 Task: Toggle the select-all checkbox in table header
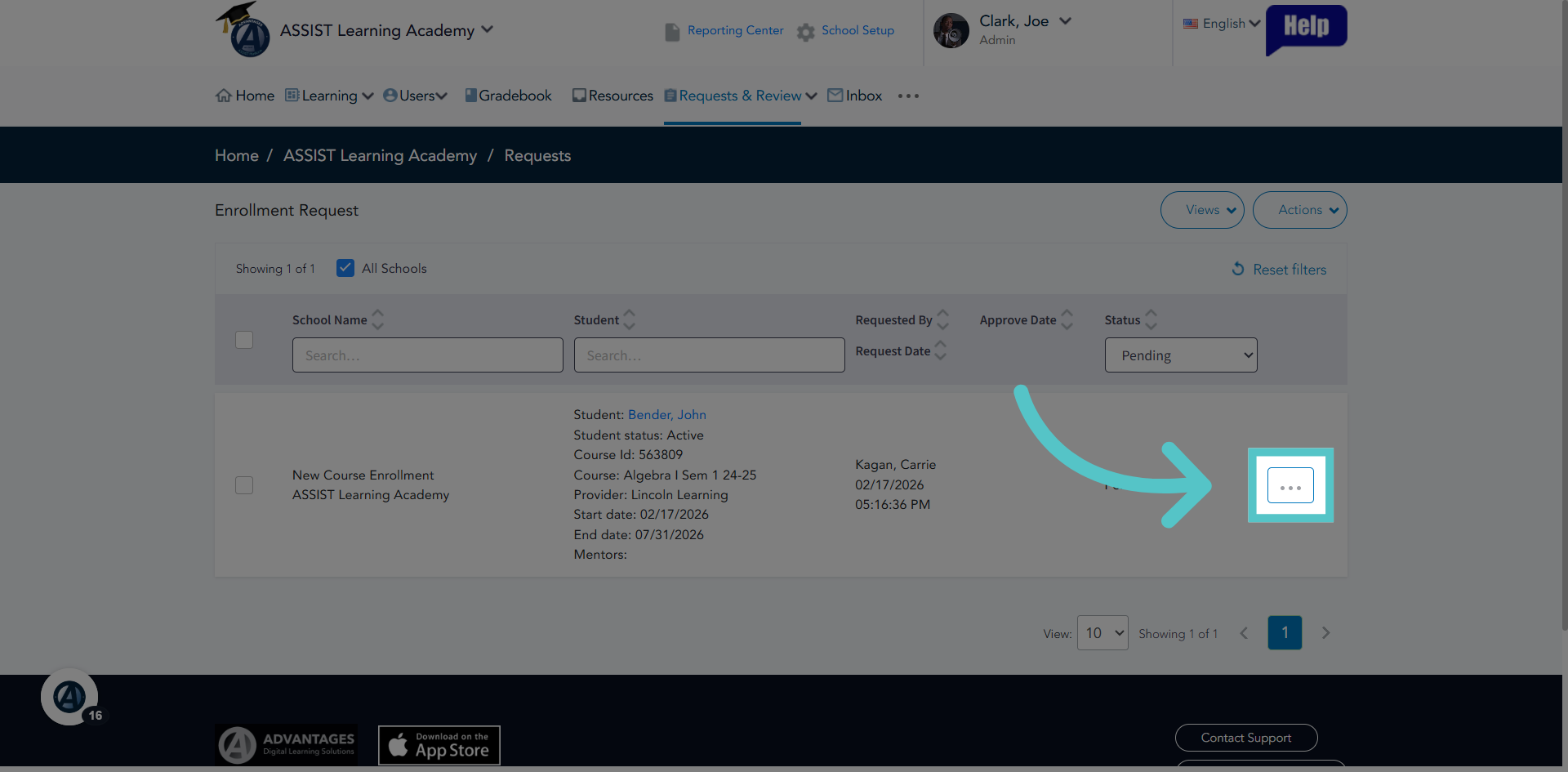pyautogui.click(x=244, y=339)
